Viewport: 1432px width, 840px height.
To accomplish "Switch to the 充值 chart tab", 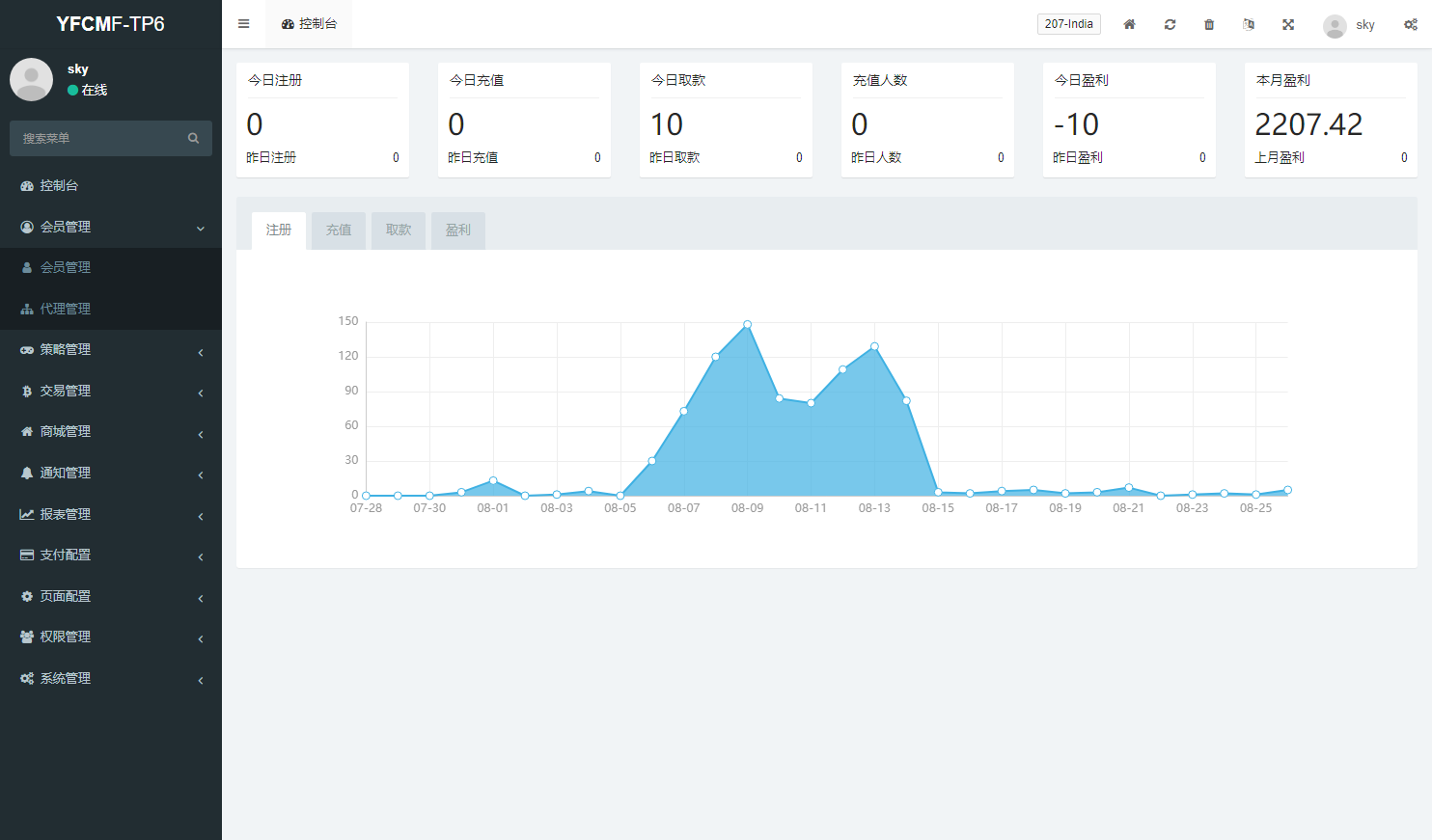I will point(339,230).
